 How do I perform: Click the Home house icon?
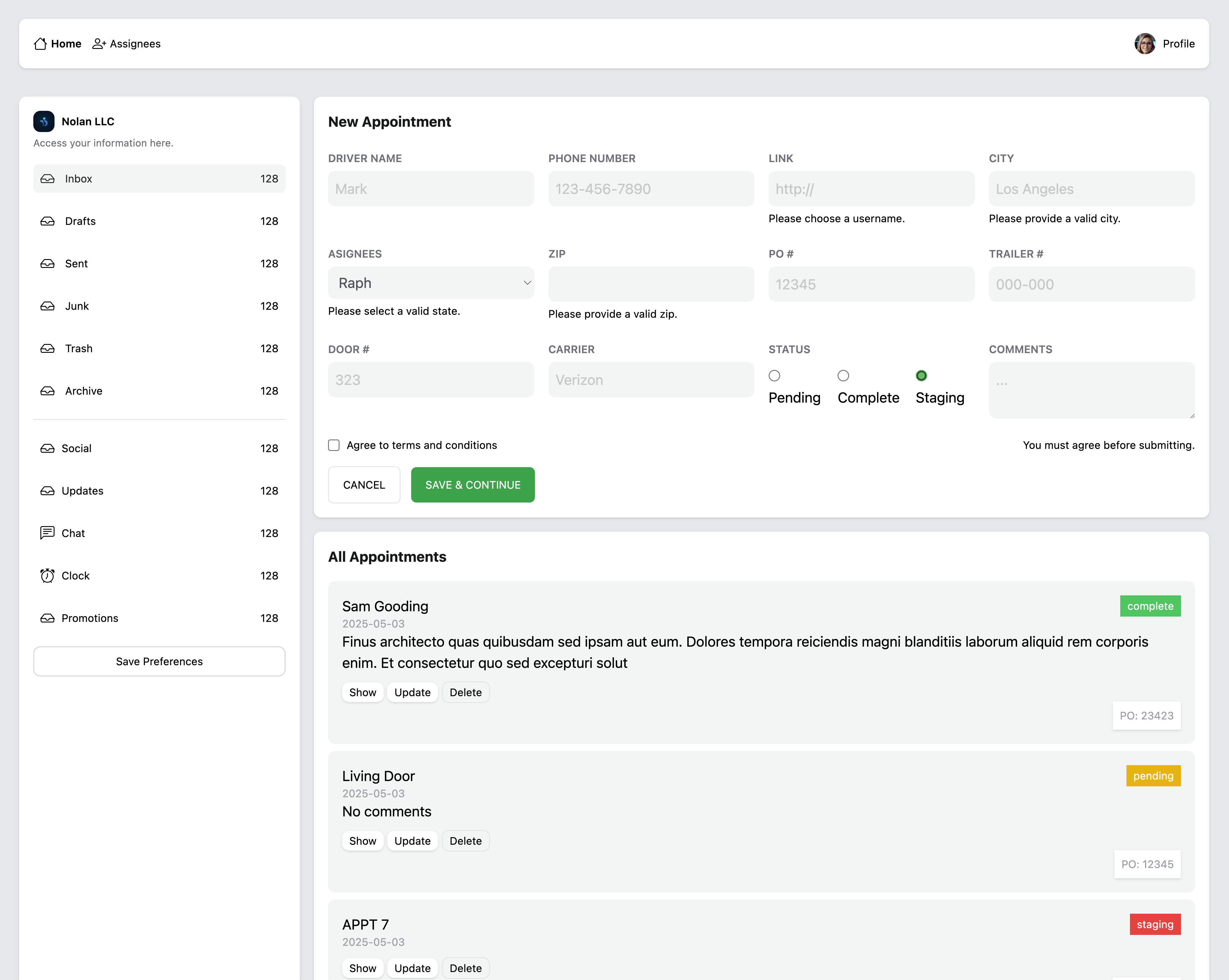coord(40,44)
